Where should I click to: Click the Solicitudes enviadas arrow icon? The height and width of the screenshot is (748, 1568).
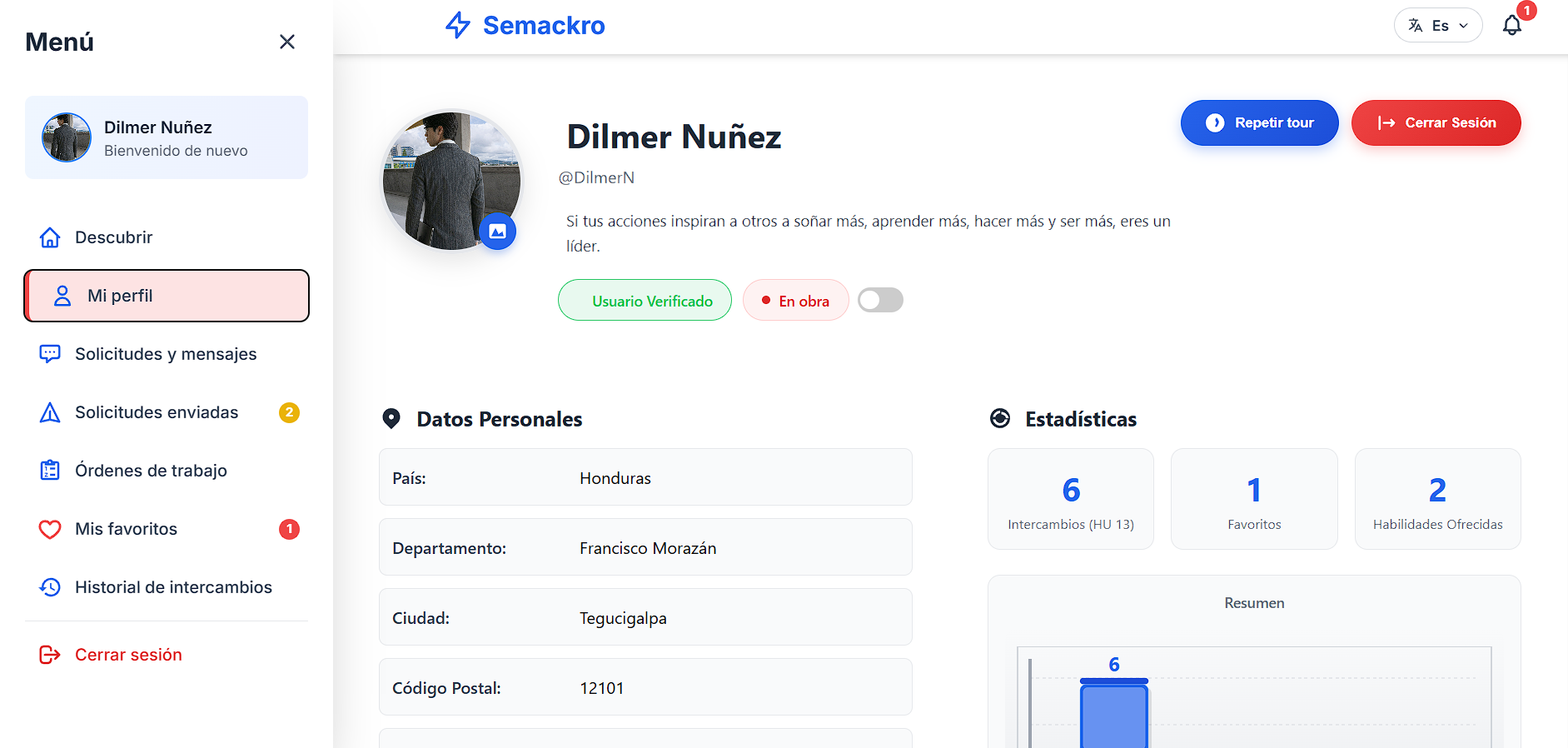click(x=50, y=412)
